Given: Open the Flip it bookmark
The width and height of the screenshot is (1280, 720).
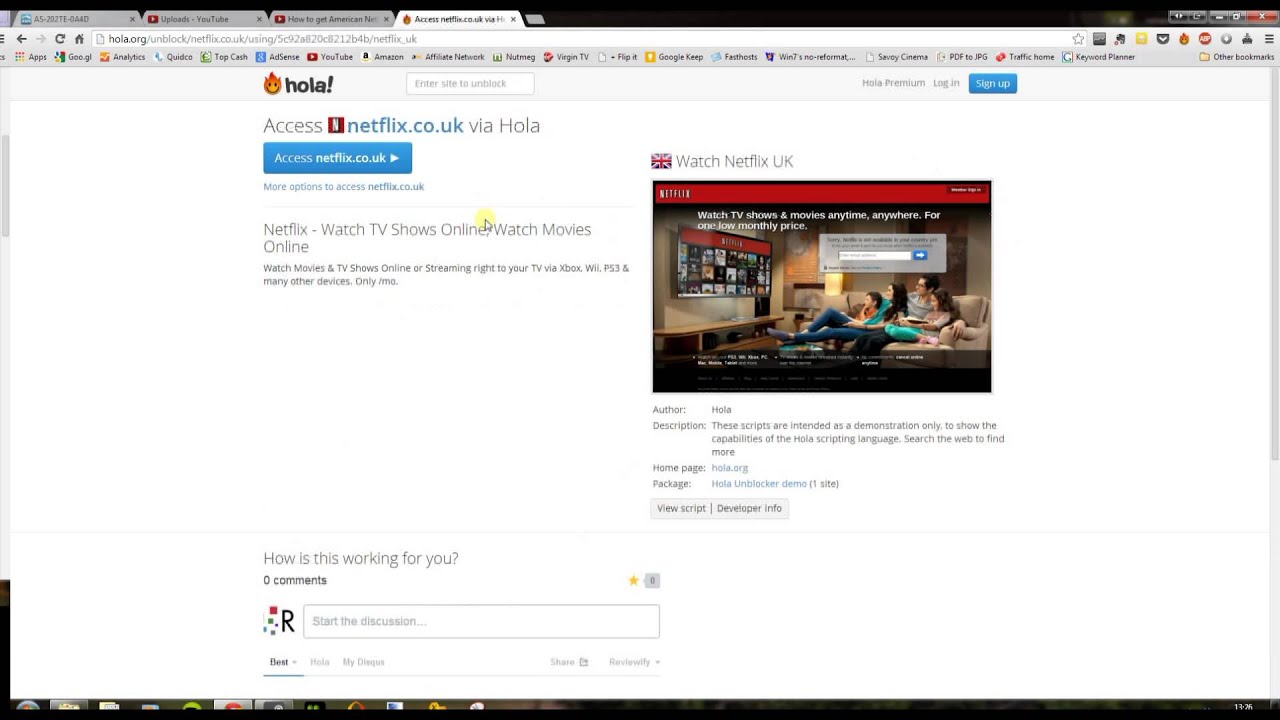Looking at the screenshot, I should 617,57.
